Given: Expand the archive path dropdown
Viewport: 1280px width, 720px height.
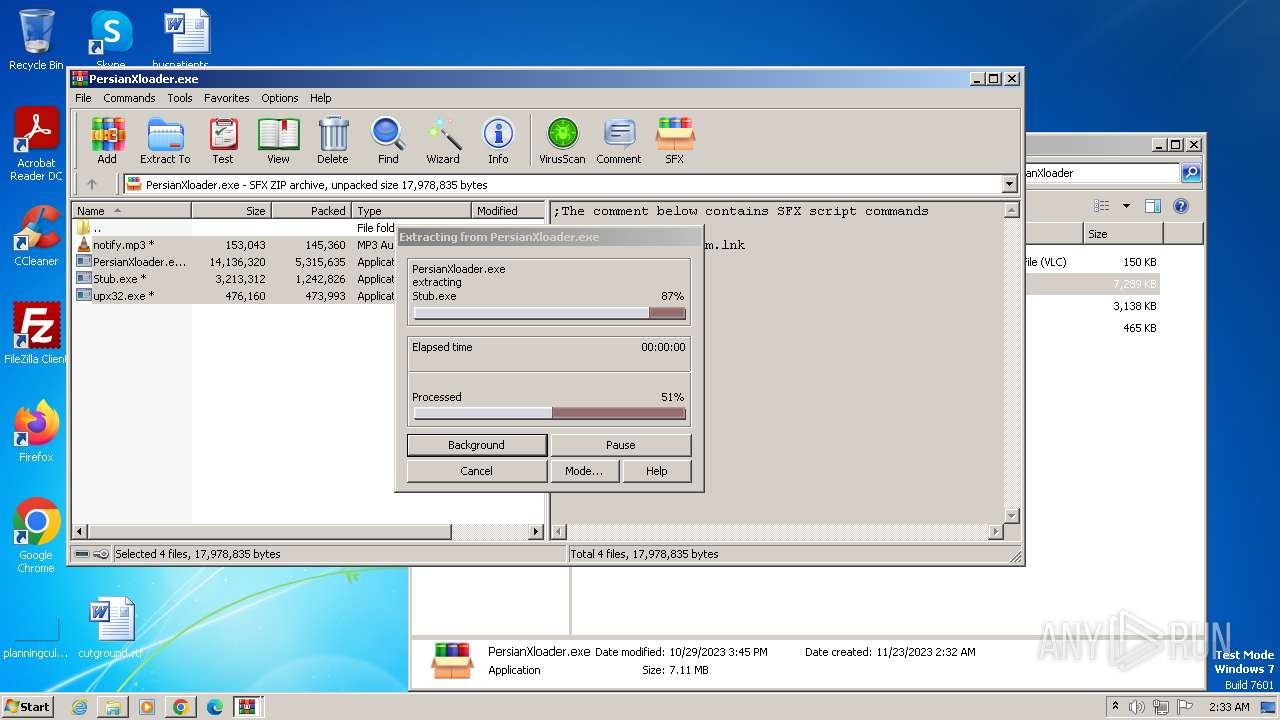Looking at the screenshot, I should point(1009,184).
